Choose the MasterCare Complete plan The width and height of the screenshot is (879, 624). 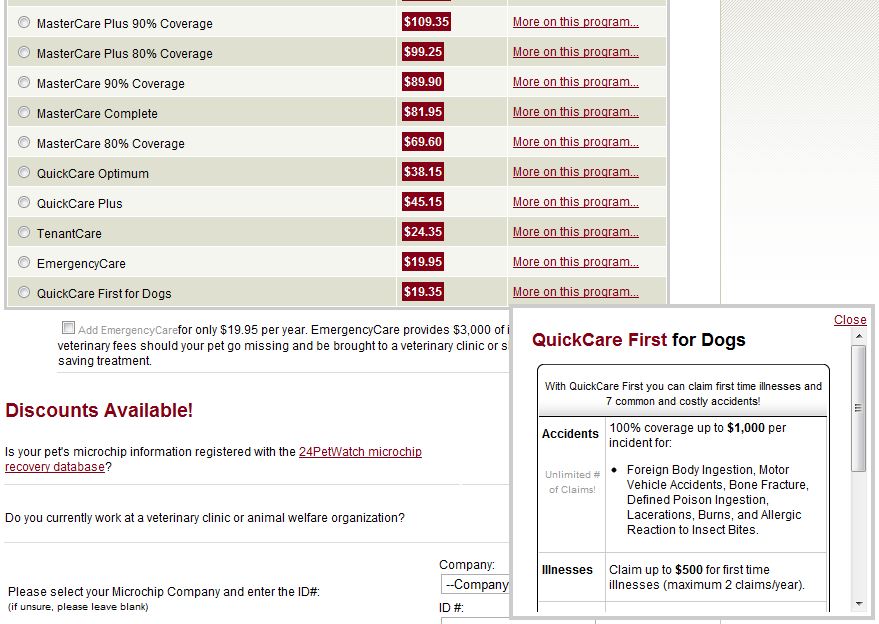[23, 112]
